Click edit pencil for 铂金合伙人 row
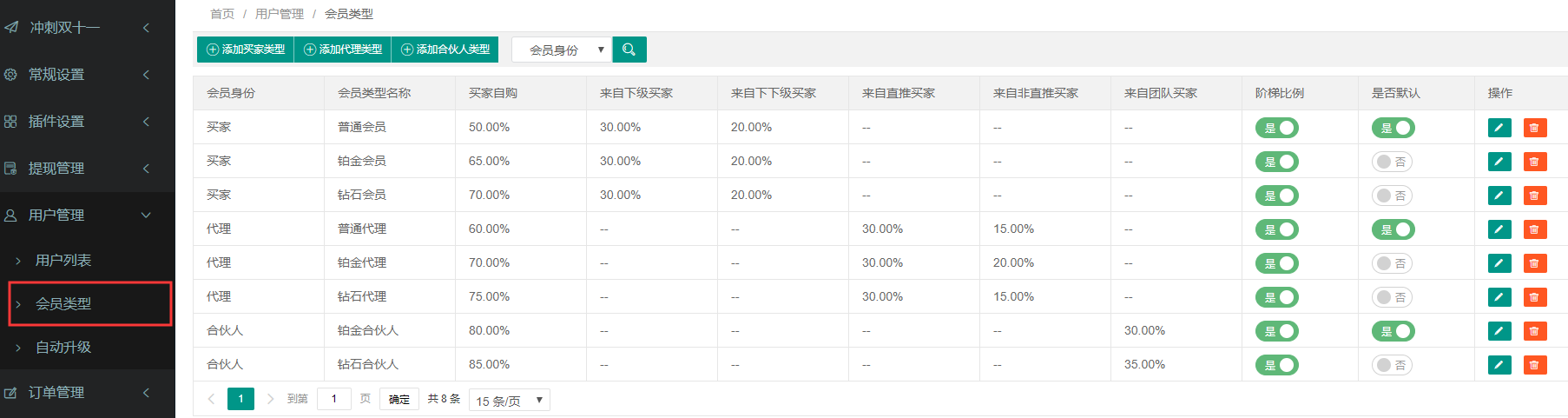Image resolution: width=1568 pixels, height=418 pixels. [1499, 331]
